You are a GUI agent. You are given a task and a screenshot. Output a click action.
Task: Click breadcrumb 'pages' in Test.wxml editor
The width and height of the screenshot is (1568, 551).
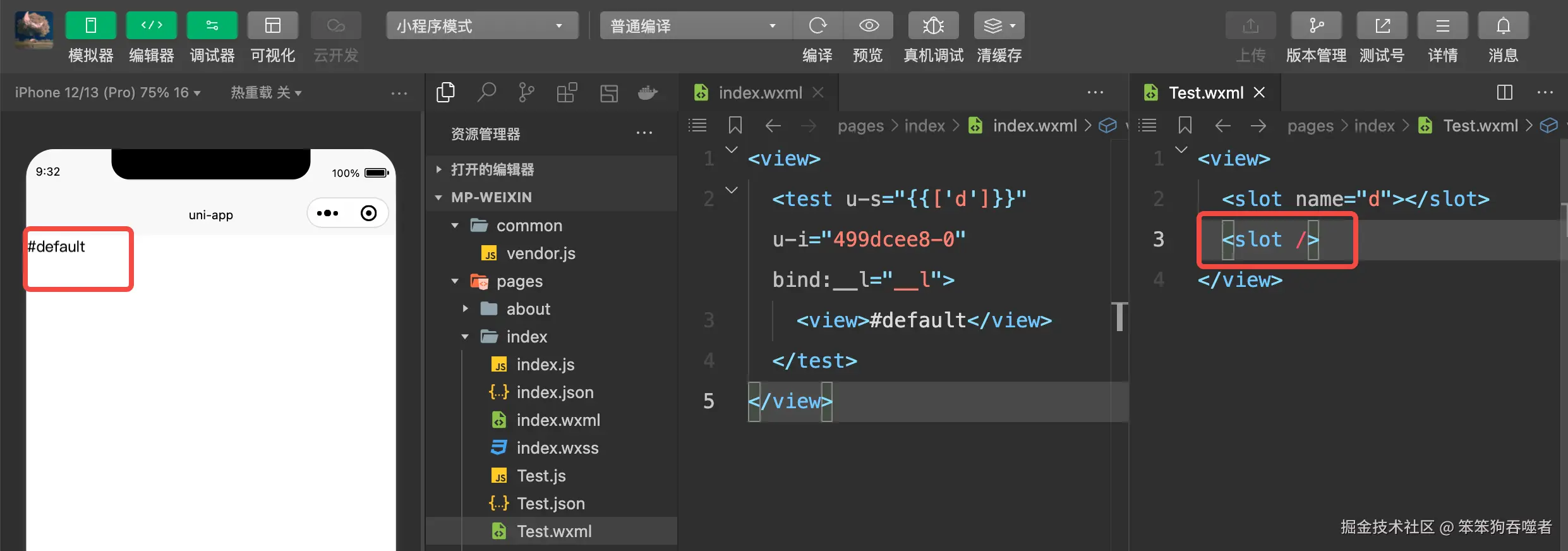(1310, 126)
